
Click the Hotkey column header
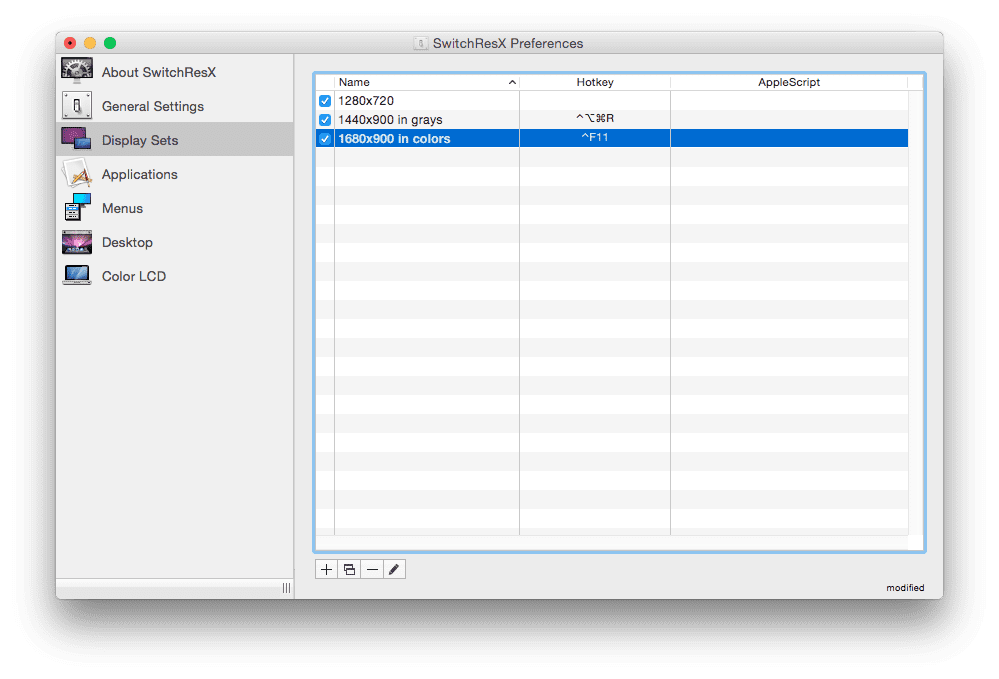pos(595,82)
